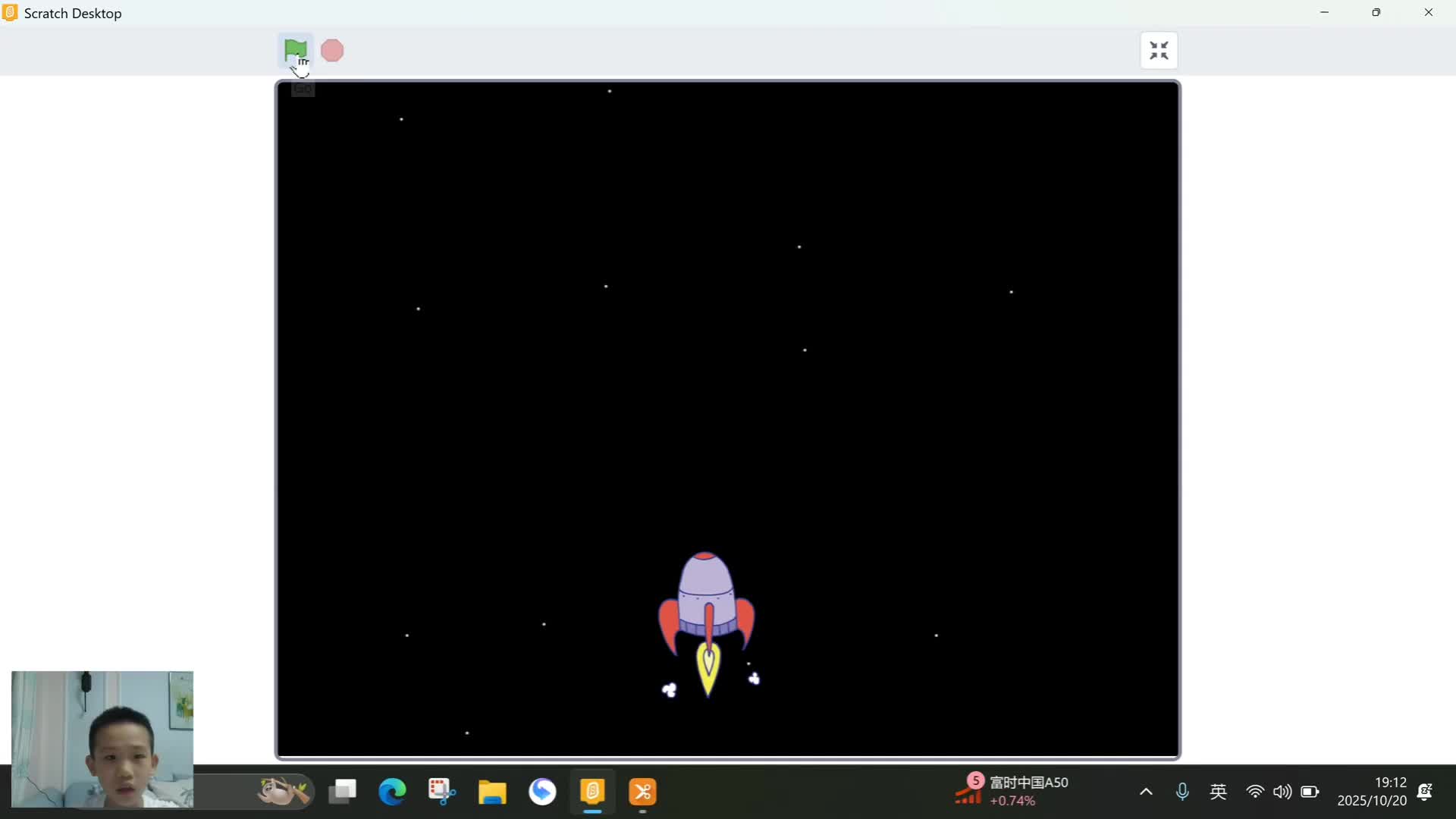Open the 富时中国A50 stock widget
Viewport: 1456px width, 819px height.
[1012, 791]
